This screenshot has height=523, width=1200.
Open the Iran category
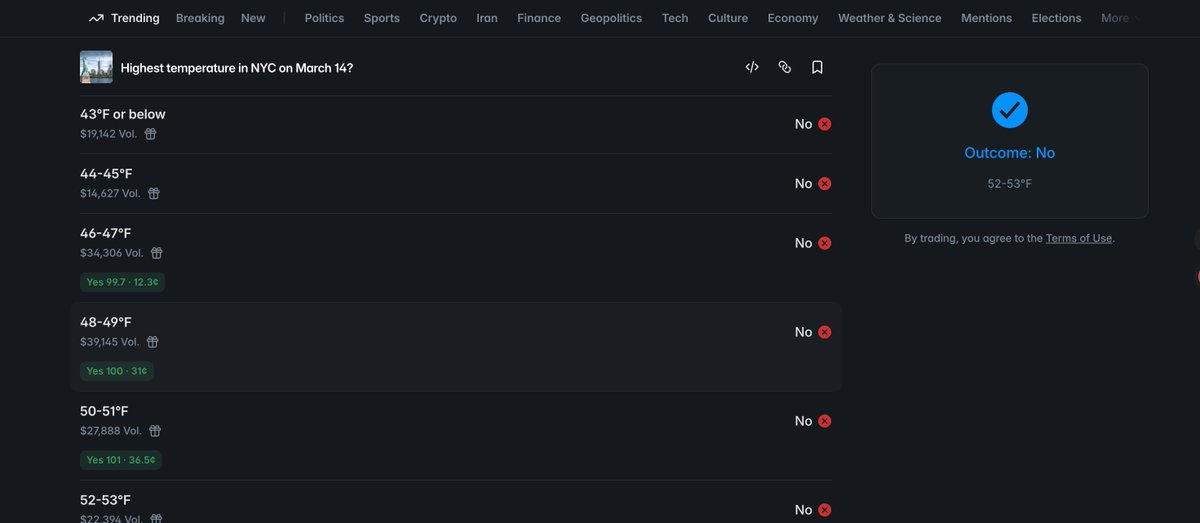click(x=487, y=18)
